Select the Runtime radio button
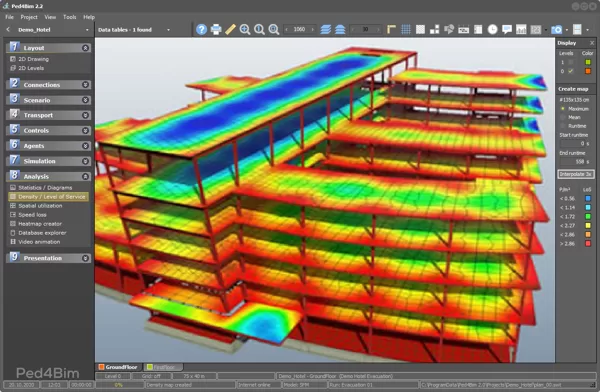 [563, 126]
